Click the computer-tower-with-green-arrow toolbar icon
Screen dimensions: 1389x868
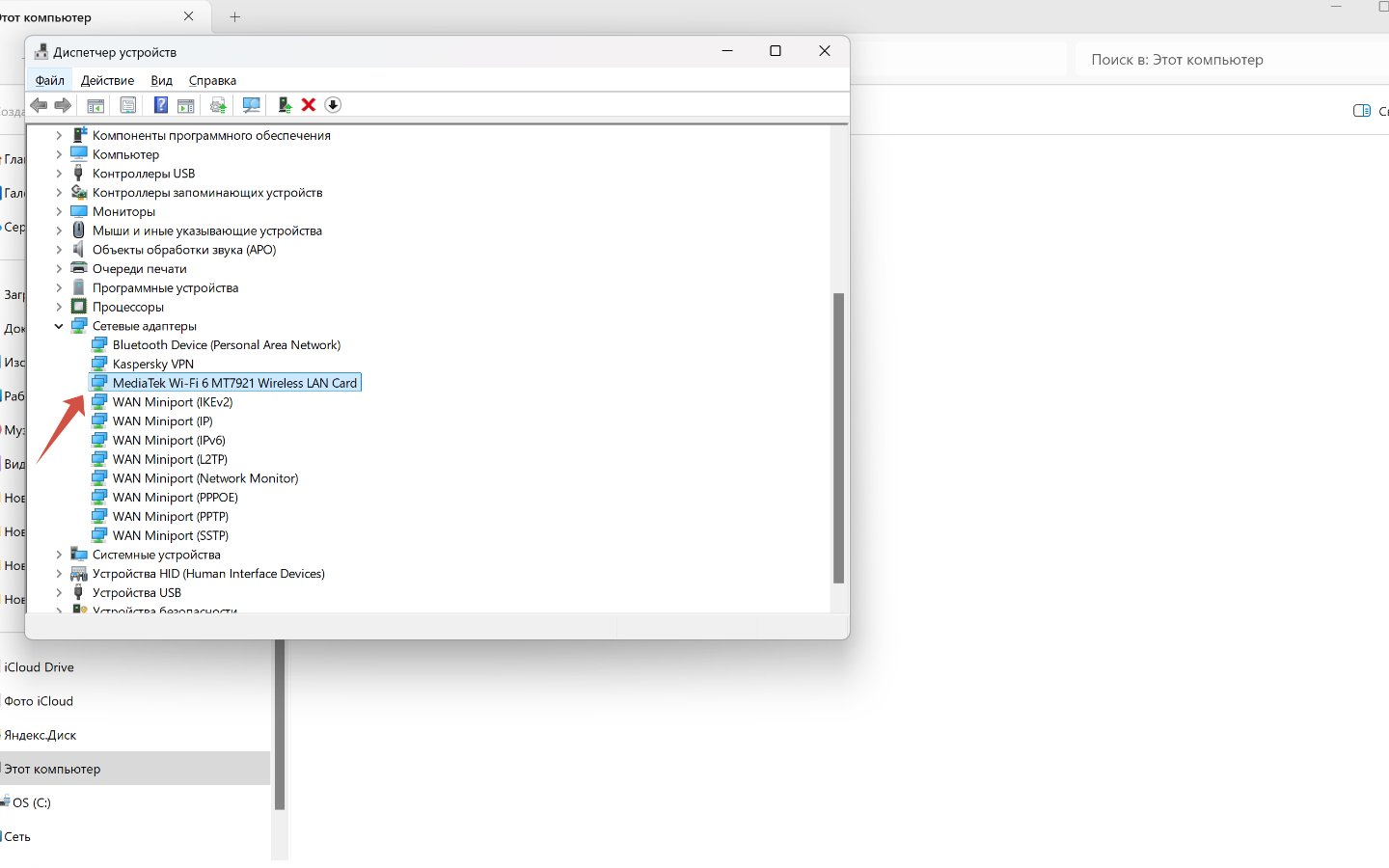click(x=285, y=105)
